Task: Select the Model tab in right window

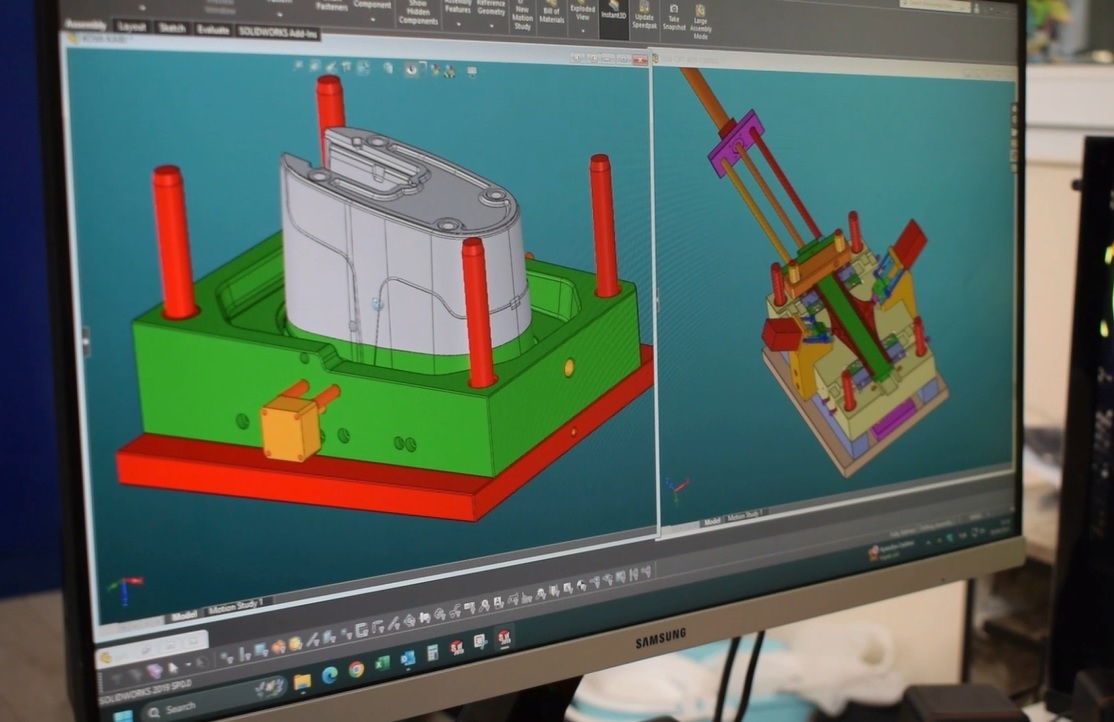Action: click(712, 522)
